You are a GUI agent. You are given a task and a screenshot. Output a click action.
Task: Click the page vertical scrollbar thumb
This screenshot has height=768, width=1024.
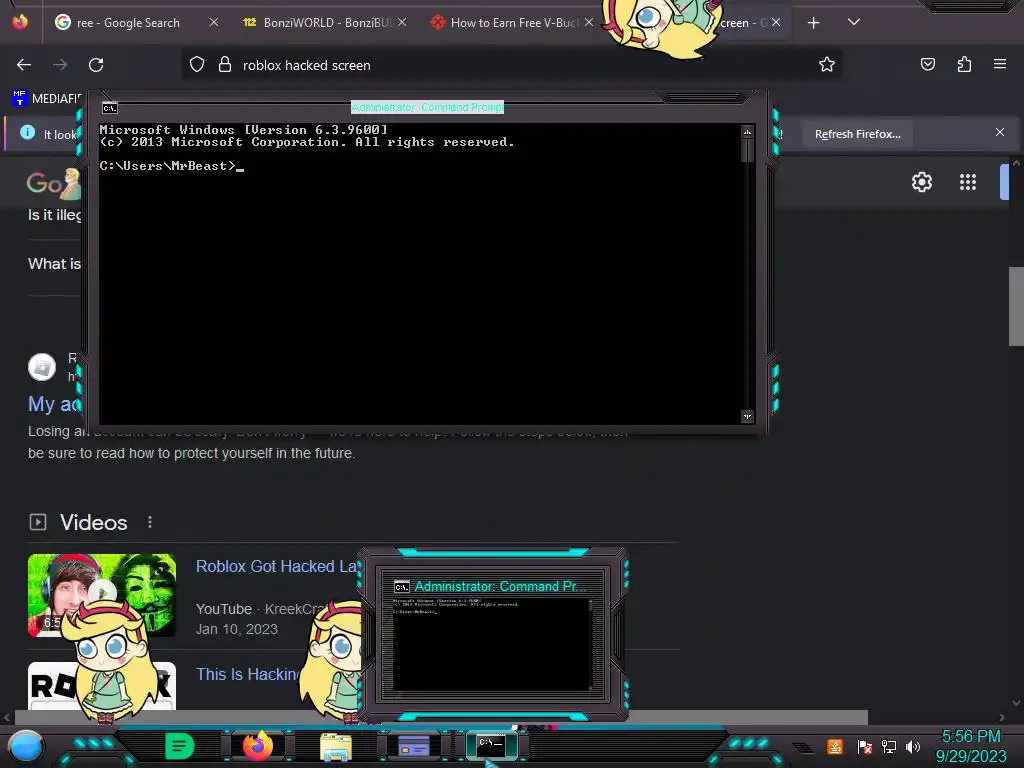click(x=1016, y=306)
